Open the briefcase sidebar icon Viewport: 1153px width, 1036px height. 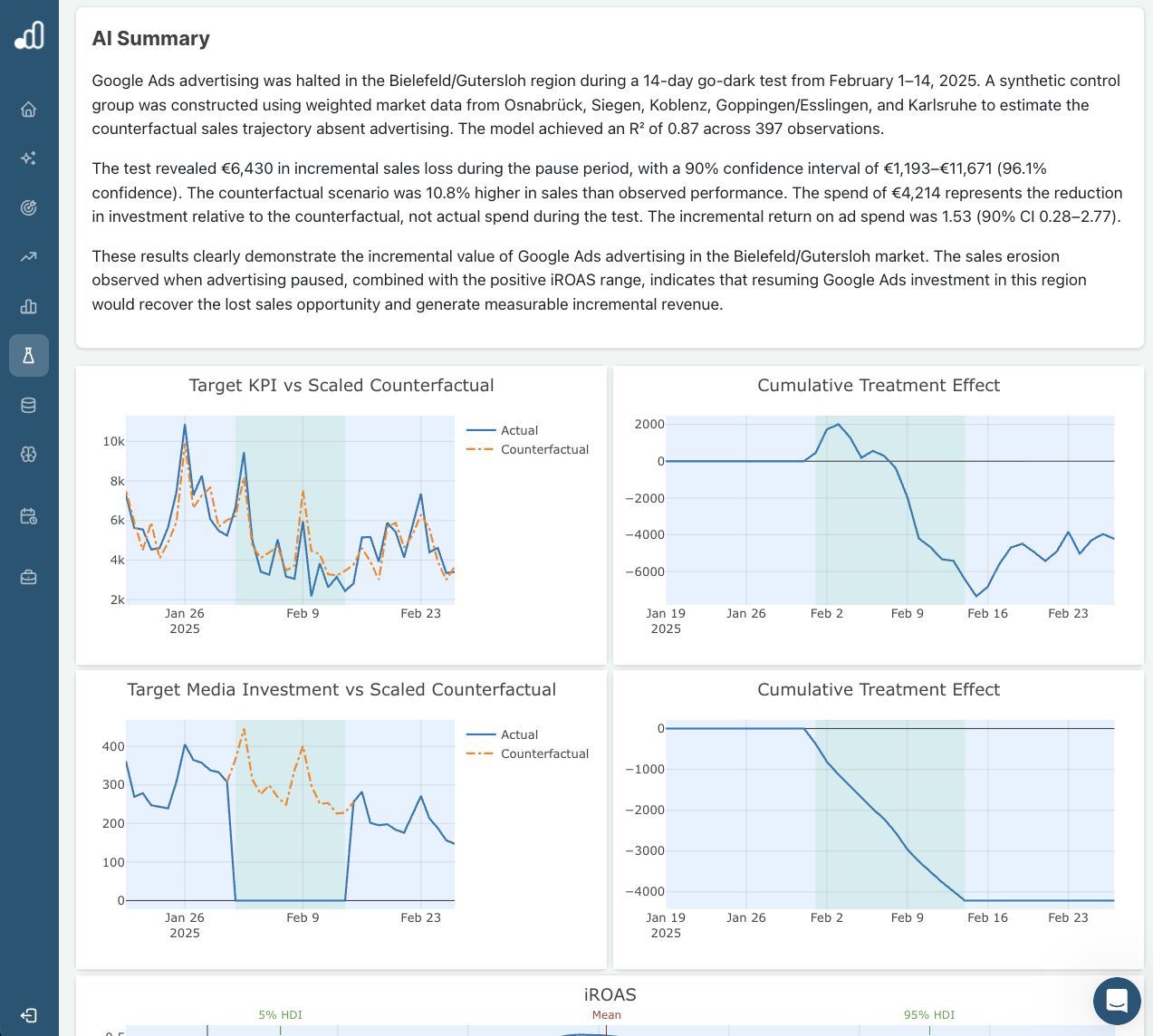pyautogui.click(x=29, y=577)
